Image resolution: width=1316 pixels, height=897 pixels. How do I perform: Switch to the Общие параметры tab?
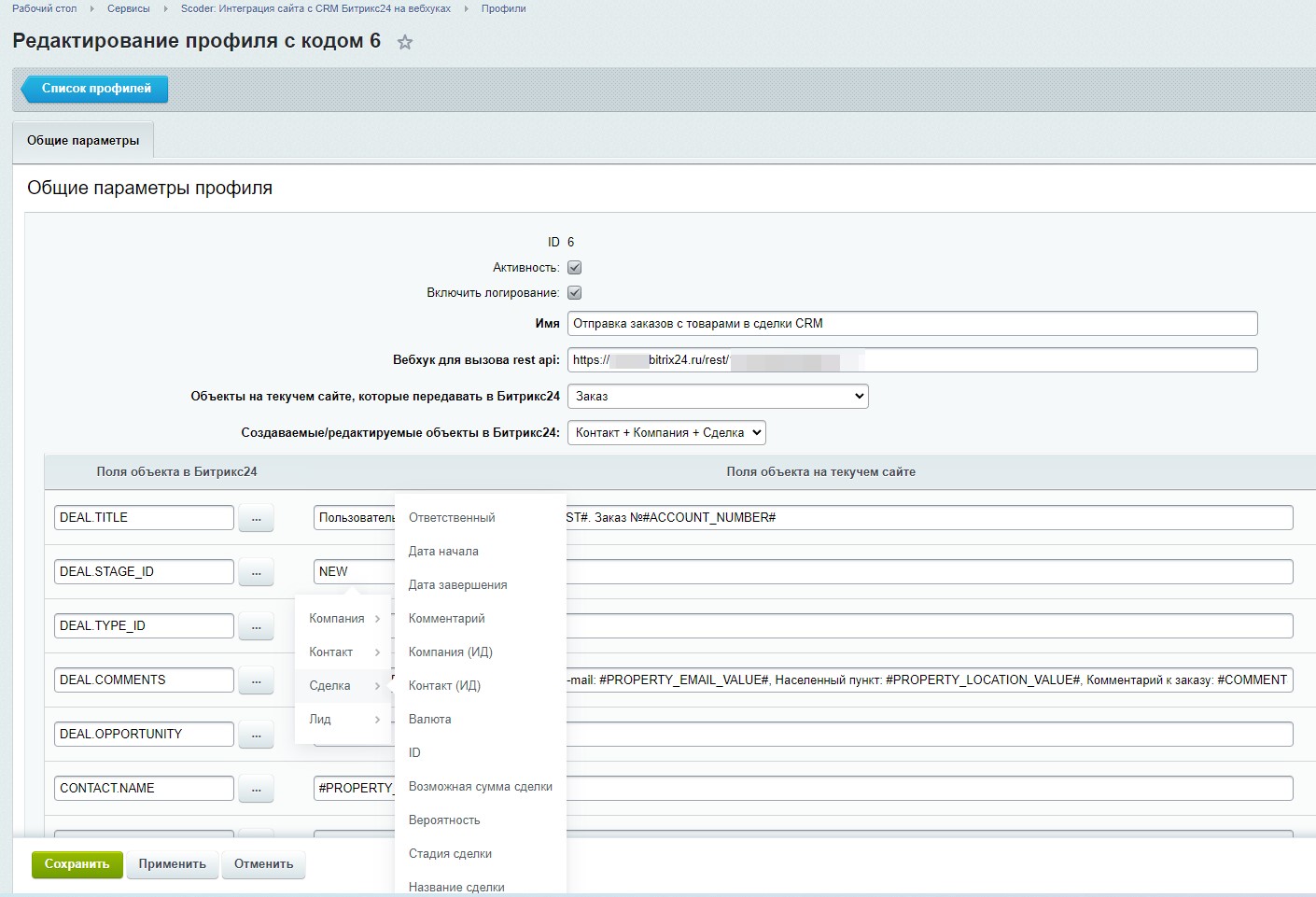(x=83, y=141)
